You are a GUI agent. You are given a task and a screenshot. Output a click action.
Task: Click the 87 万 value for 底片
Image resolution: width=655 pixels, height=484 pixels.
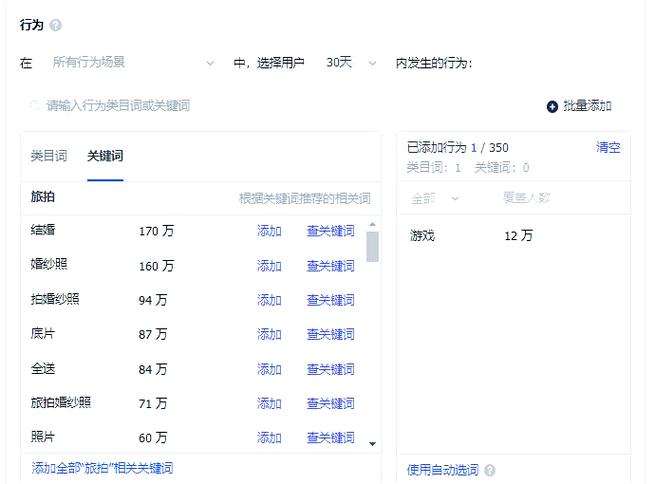tap(153, 334)
